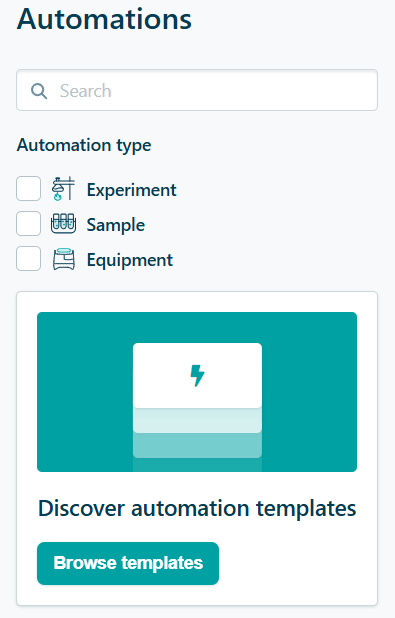Click the Equipment machine icon

point(64,259)
